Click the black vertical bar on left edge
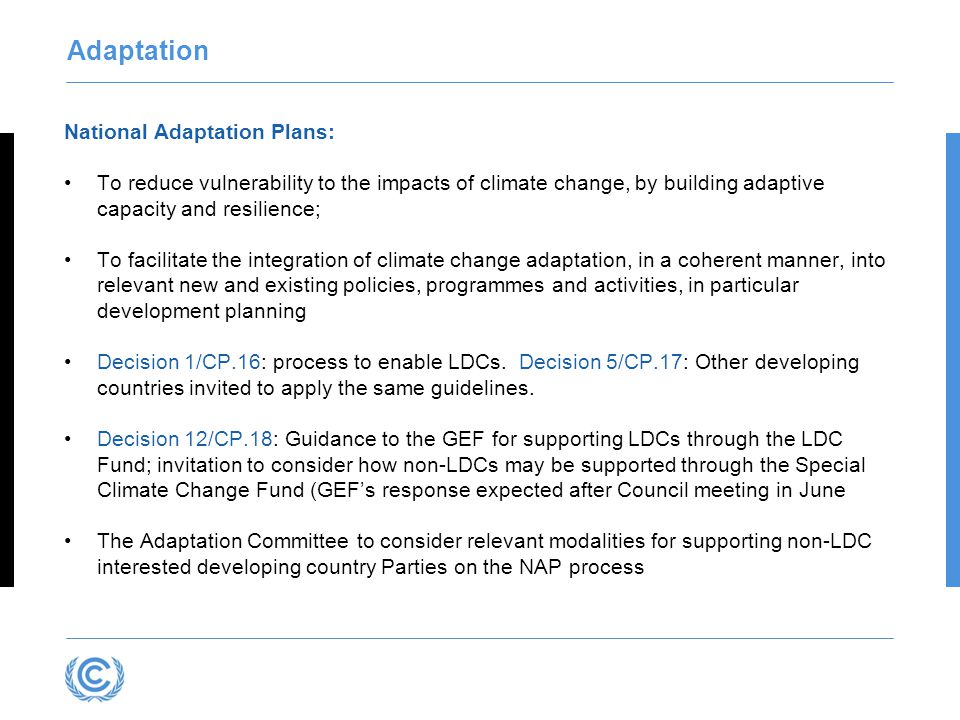This screenshot has width=960, height=720. pyautogui.click(x=7, y=360)
